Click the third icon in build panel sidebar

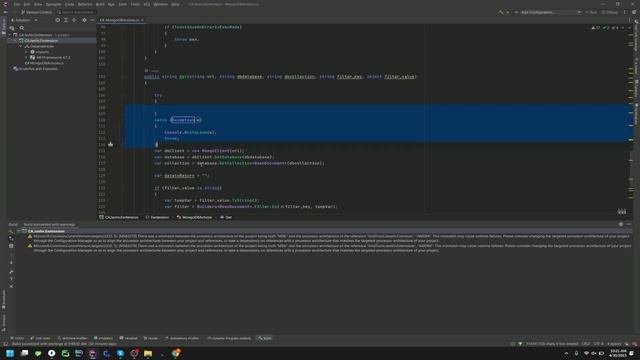coord(11,246)
